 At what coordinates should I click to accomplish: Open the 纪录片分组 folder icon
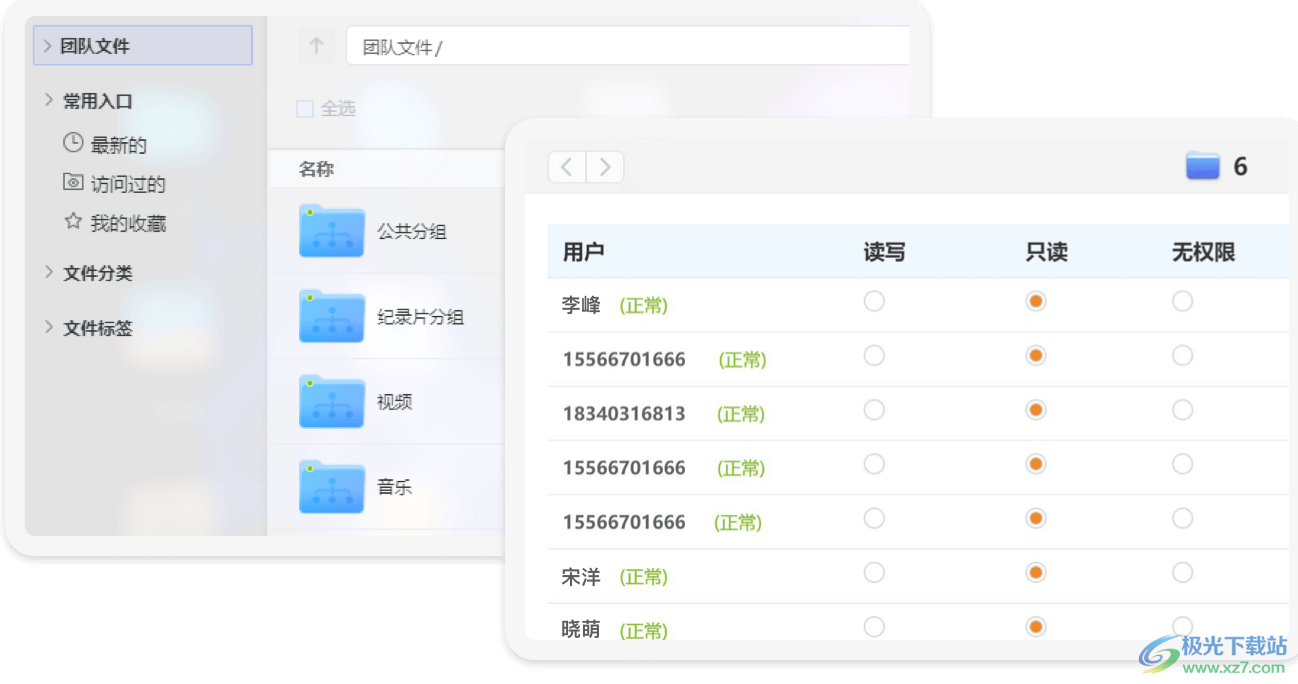pos(331,316)
